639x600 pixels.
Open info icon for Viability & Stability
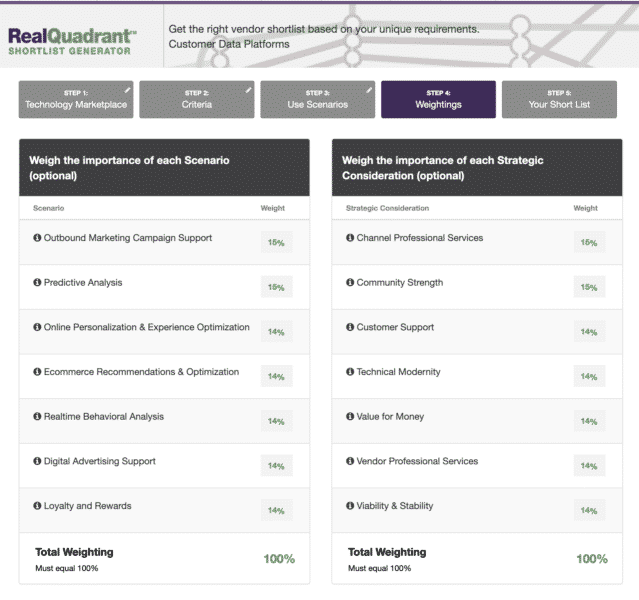click(350, 506)
